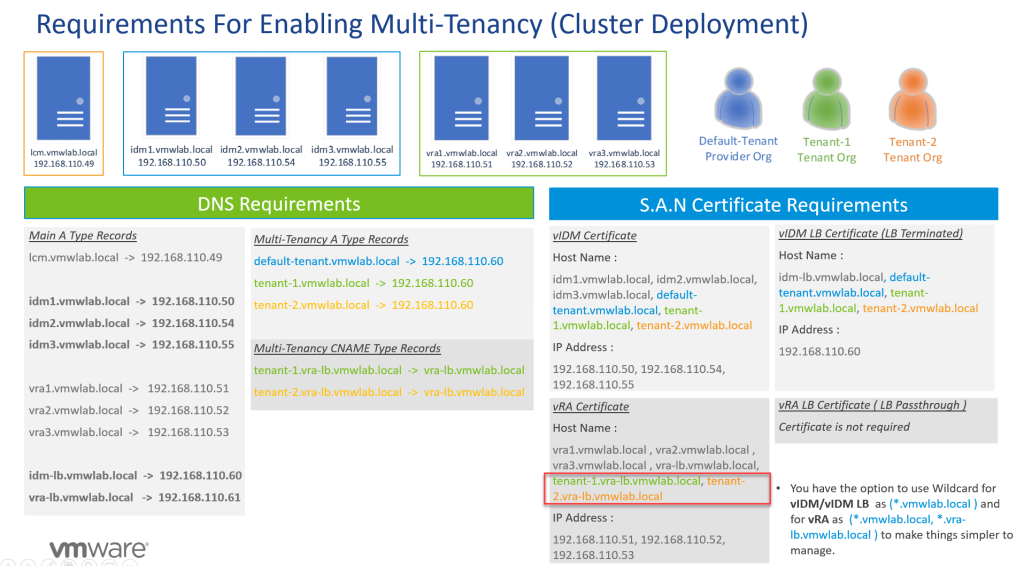Select the Main A Type Records heading
This screenshot has height=566, width=1024.
(83, 236)
